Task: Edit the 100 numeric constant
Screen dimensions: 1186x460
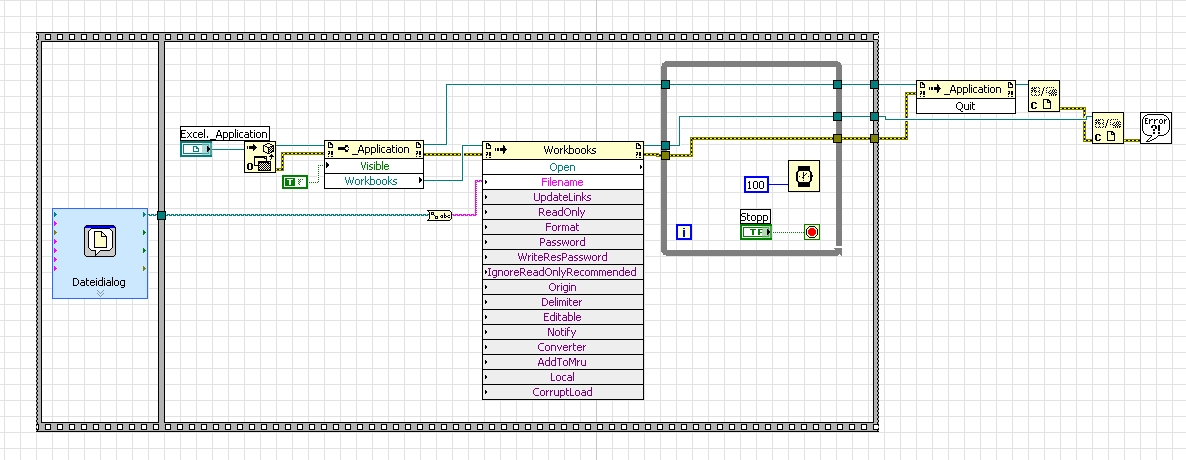Action: [x=756, y=185]
